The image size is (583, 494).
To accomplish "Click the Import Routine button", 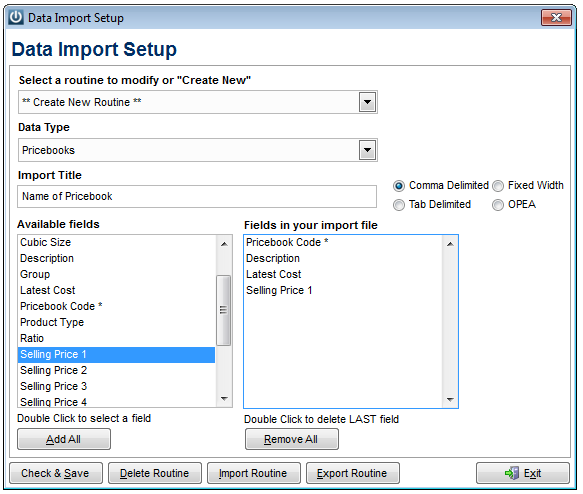I will (x=254, y=473).
